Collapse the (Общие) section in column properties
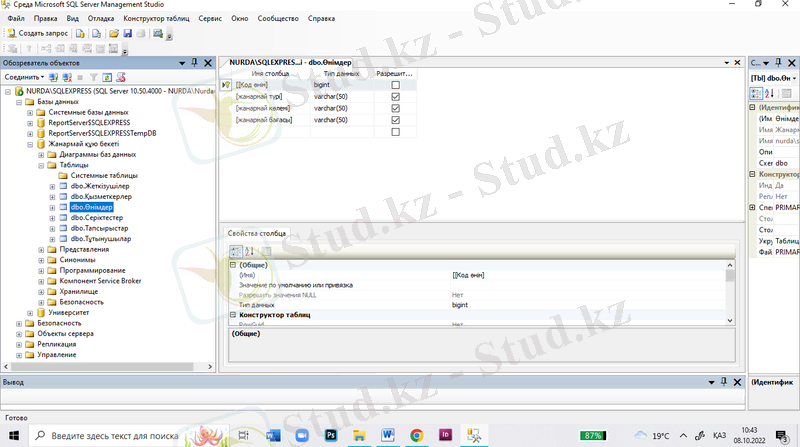 [233, 265]
